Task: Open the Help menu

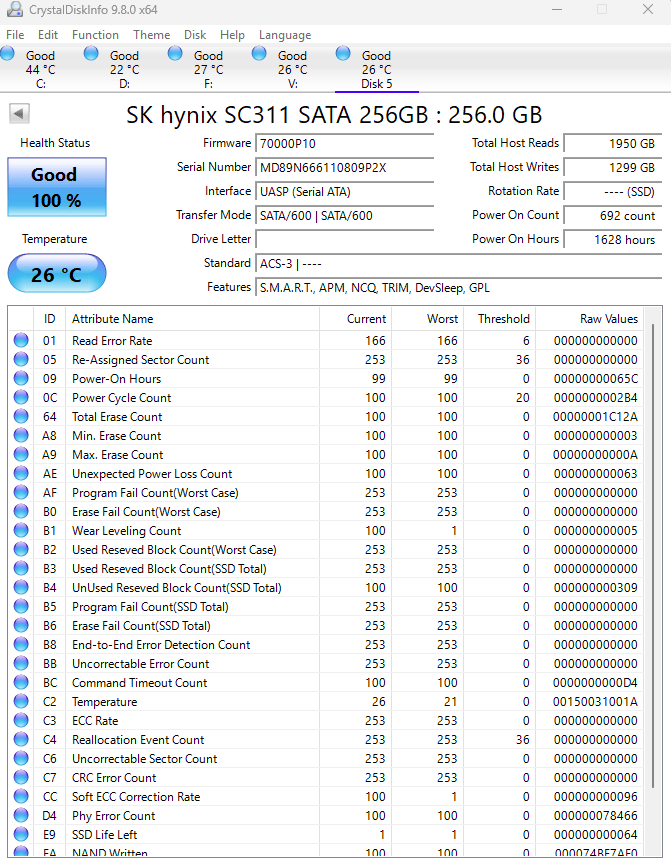Action: coord(232,35)
